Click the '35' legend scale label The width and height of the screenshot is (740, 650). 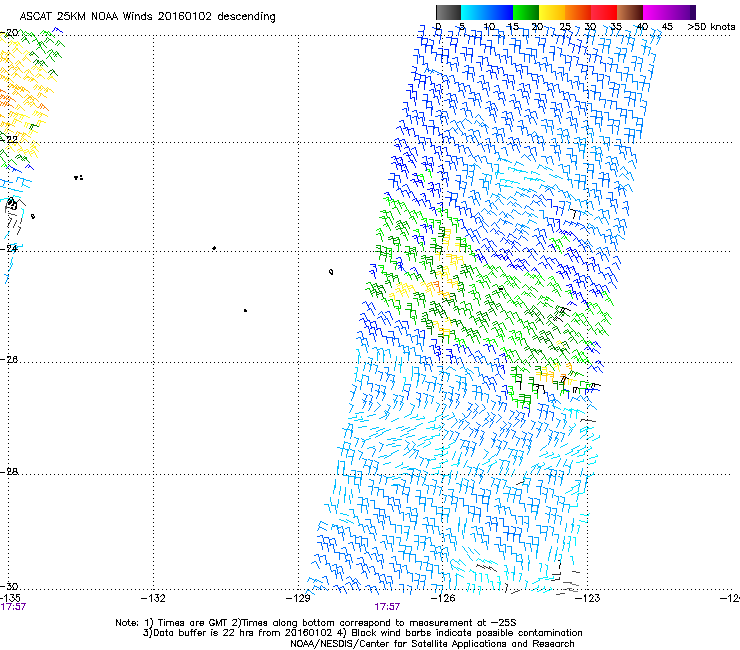[x=616, y=26]
